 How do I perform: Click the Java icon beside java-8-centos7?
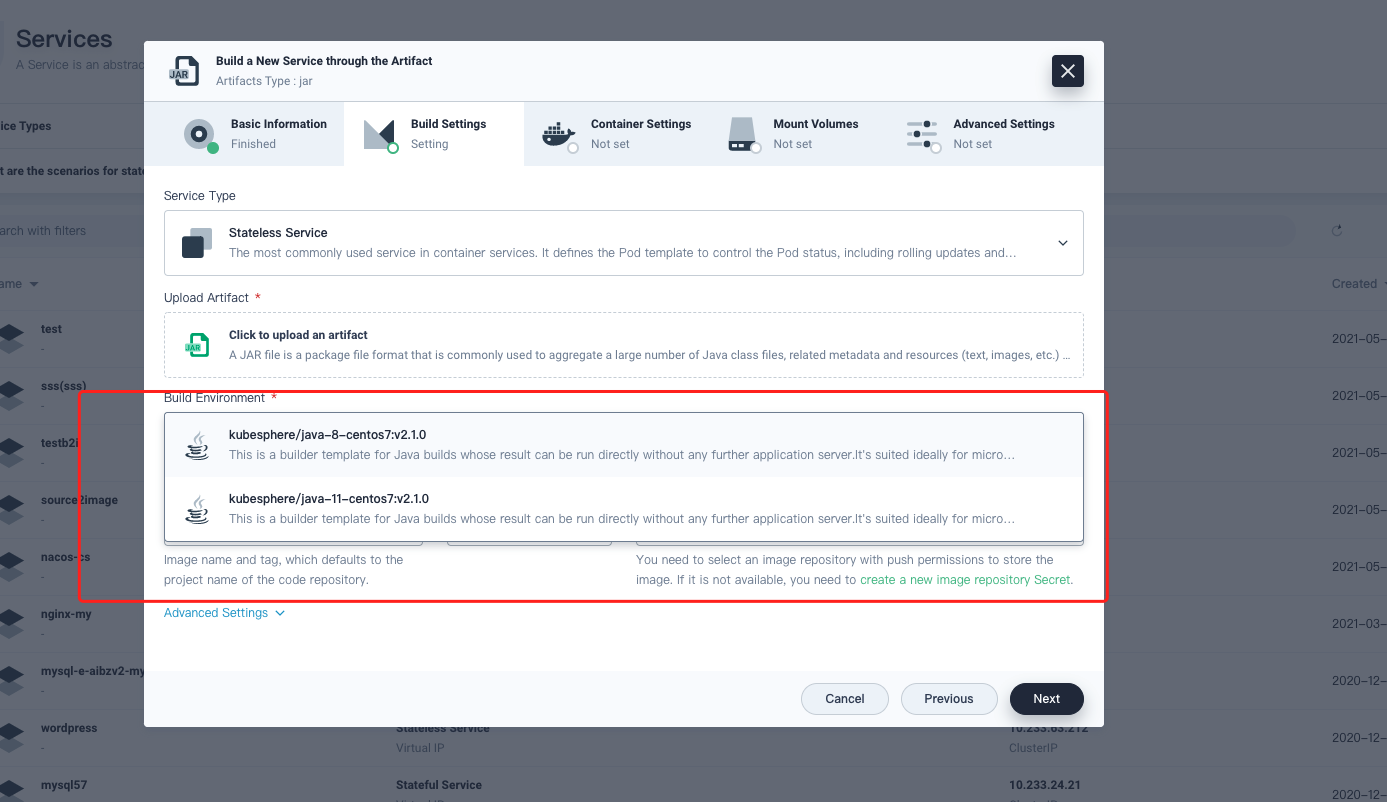coord(197,444)
